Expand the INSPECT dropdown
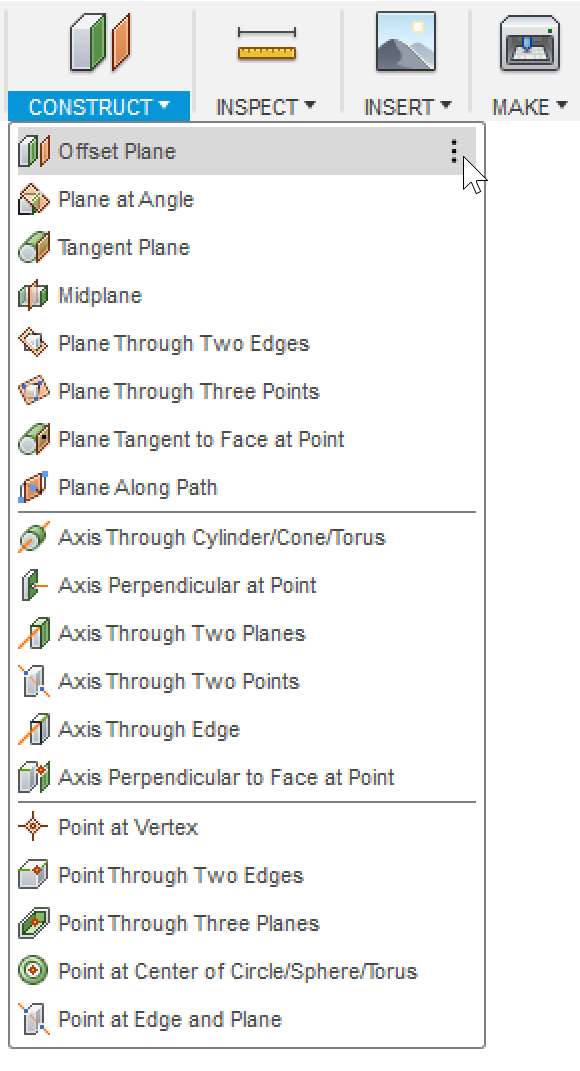Image resolution: width=580 pixels, height=1071 pixels. click(x=266, y=107)
